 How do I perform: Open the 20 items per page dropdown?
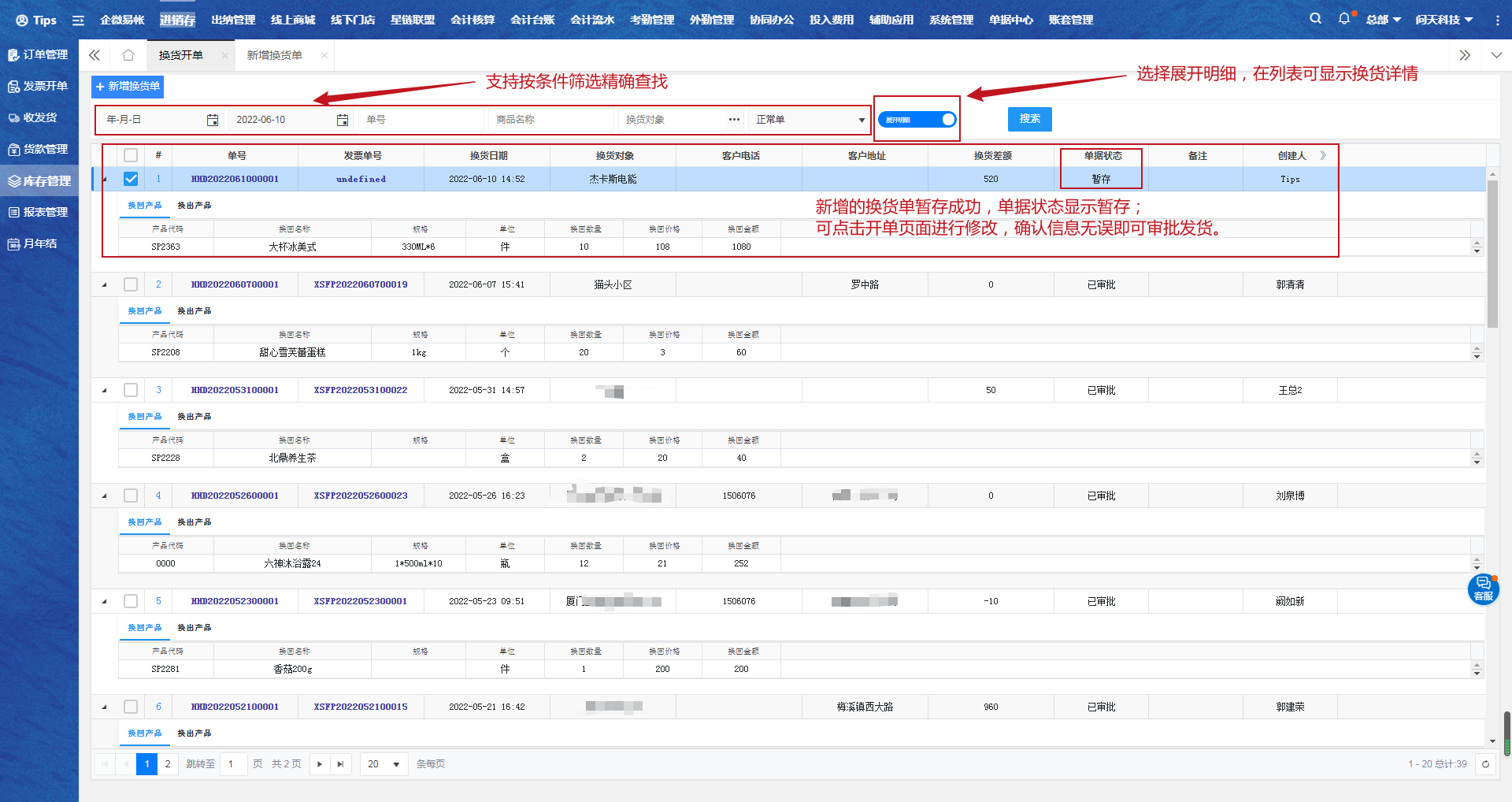pyautogui.click(x=384, y=764)
